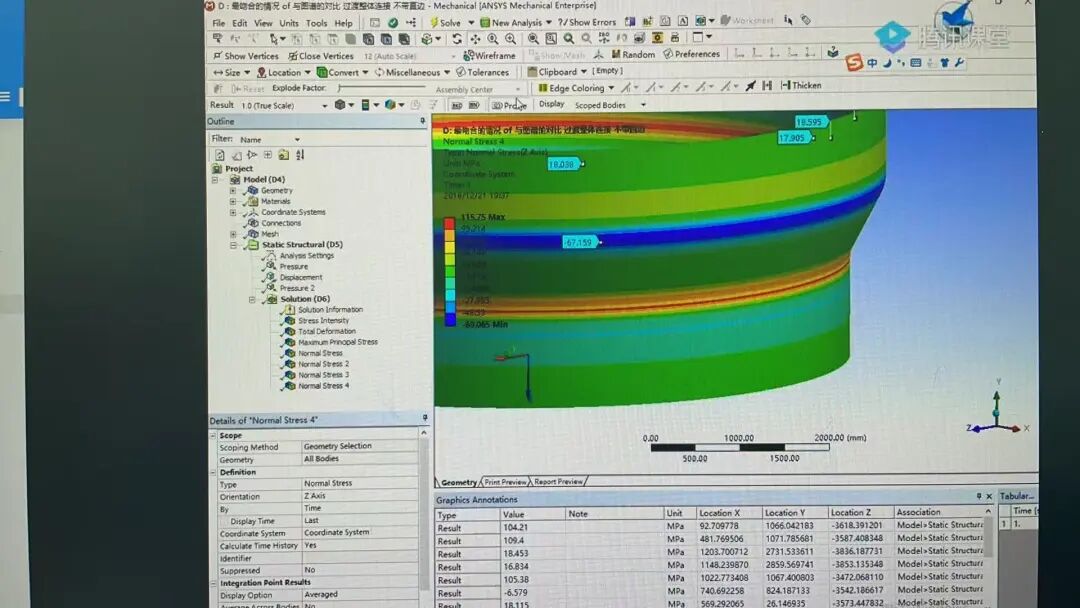Toggle the Thicken annotations option
This screenshot has height=608, width=1080.
coord(801,85)
